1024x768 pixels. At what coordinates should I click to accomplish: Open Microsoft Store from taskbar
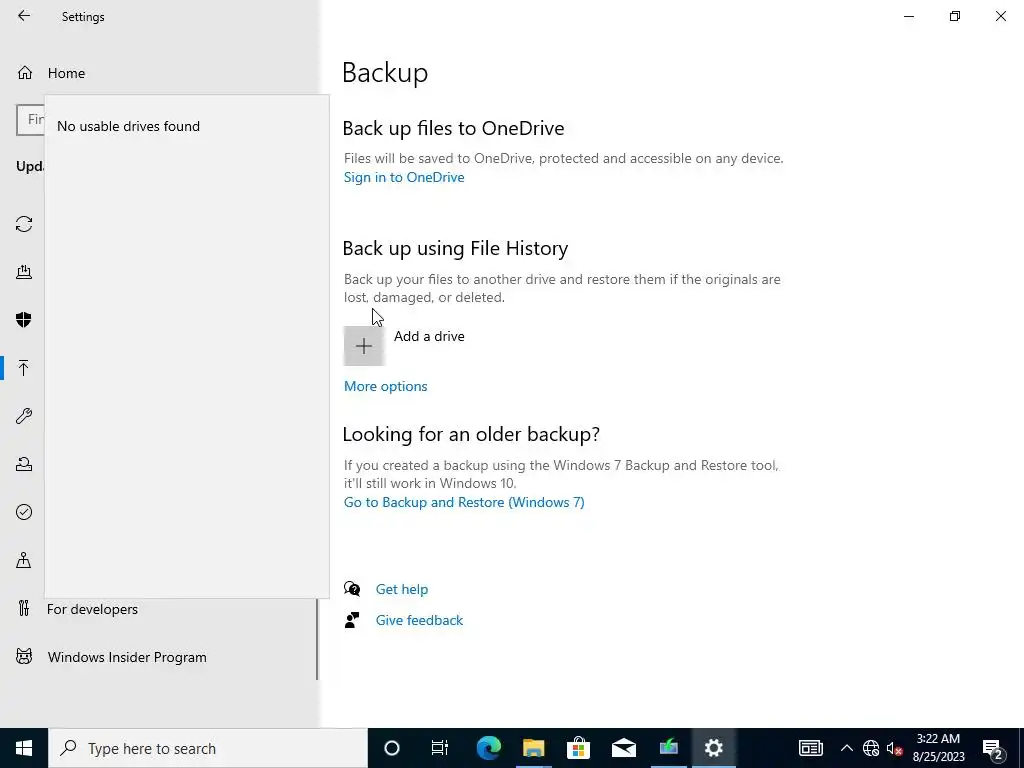(x=579, y=748)
